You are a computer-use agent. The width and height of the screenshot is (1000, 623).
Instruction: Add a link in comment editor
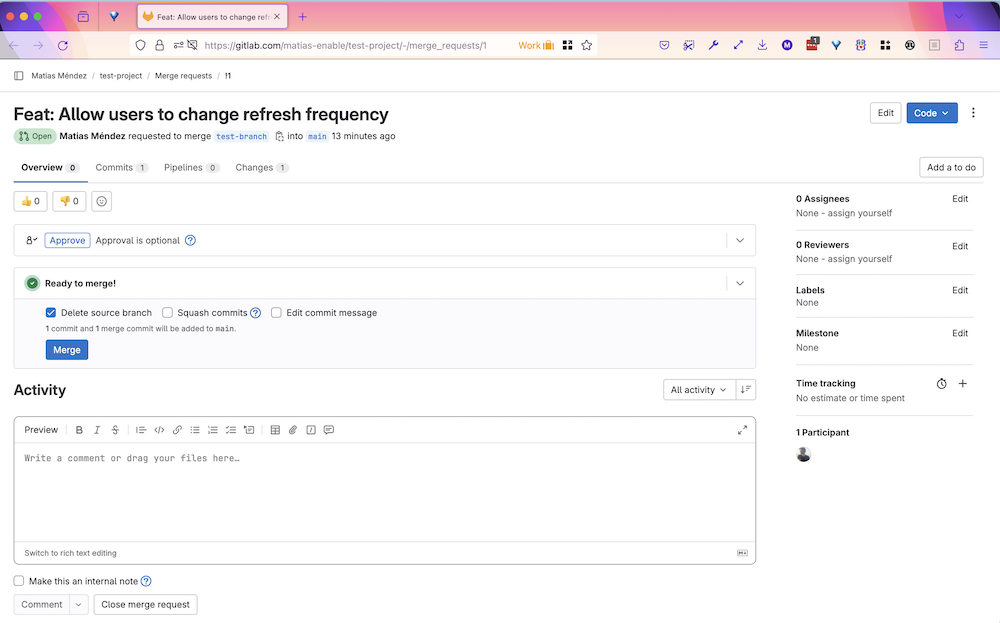(177, 430)
